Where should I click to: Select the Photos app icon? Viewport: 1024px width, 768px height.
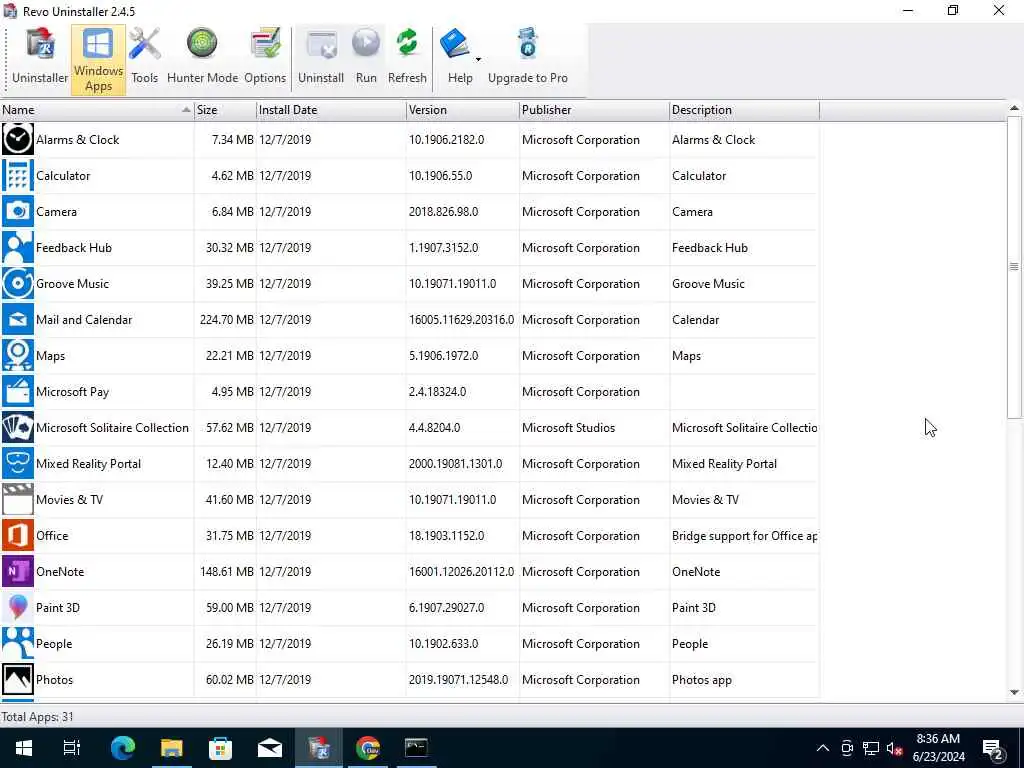[18, 679]
